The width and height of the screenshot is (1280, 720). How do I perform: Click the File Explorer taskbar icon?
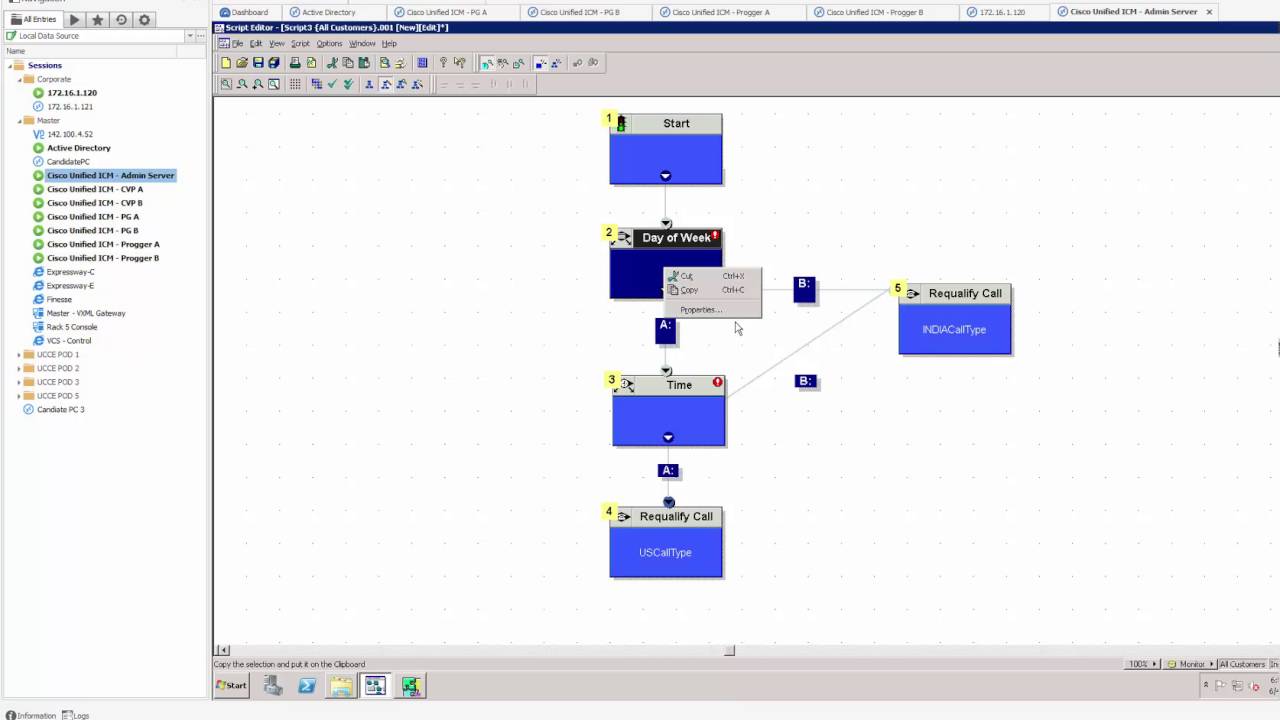(x=341, y=686)
